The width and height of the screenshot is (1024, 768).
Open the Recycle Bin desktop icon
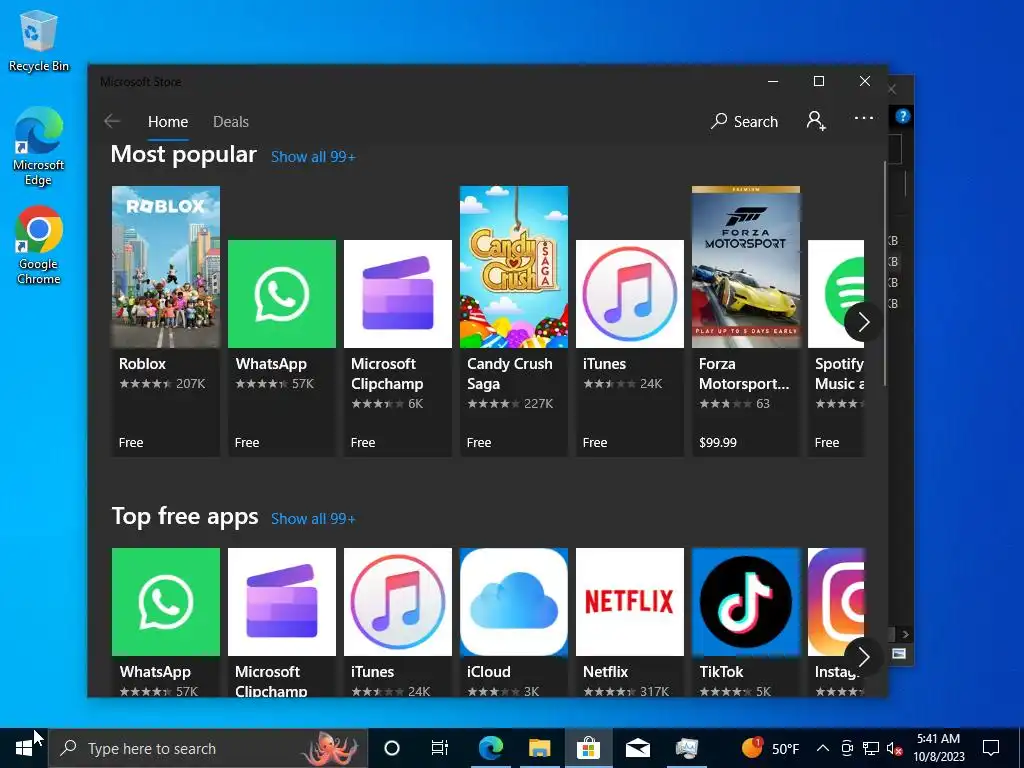39,40
